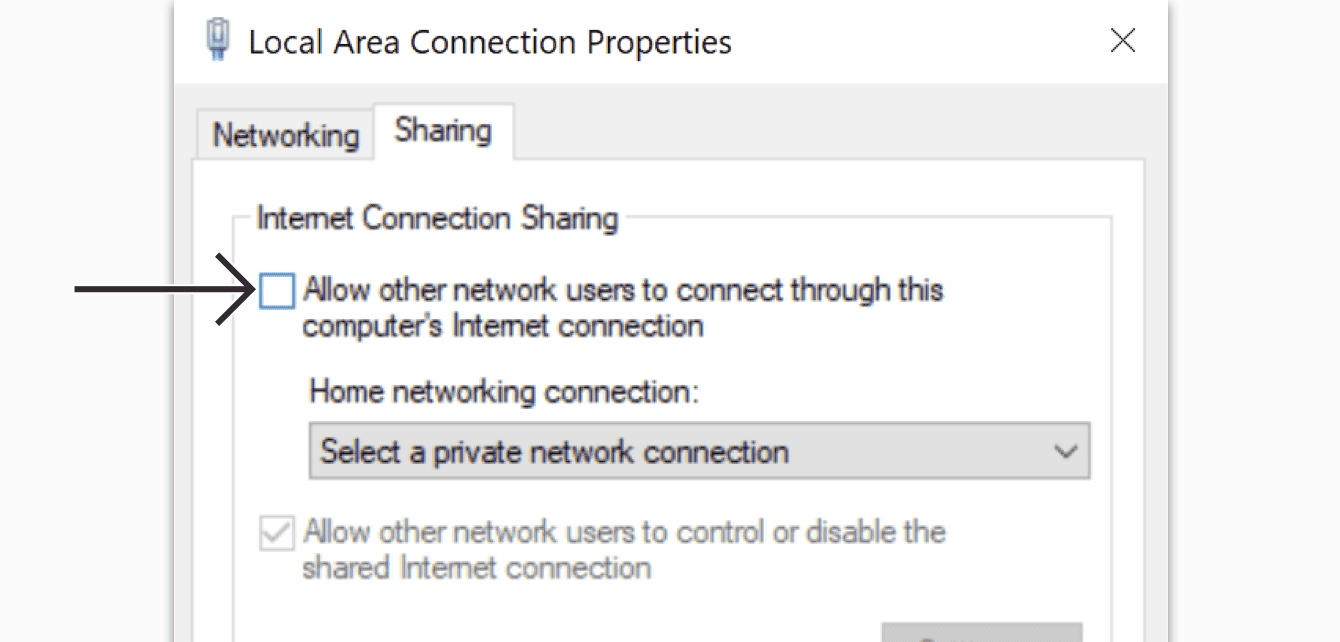This screenshot has width=1340, height=642.
Task: Click the 'Select a private network connection' text
Action: coord(555,451)
